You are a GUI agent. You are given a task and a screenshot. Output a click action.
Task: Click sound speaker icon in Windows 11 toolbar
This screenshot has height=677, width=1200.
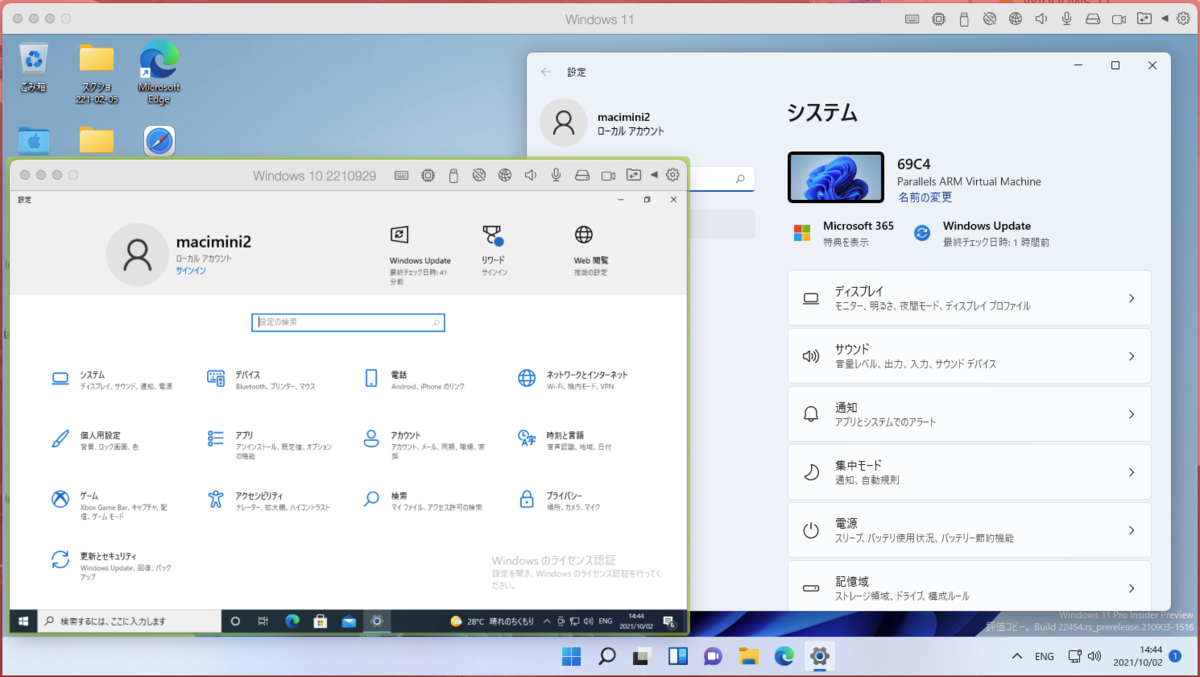pyautogui.click(x=1042, y=19)
